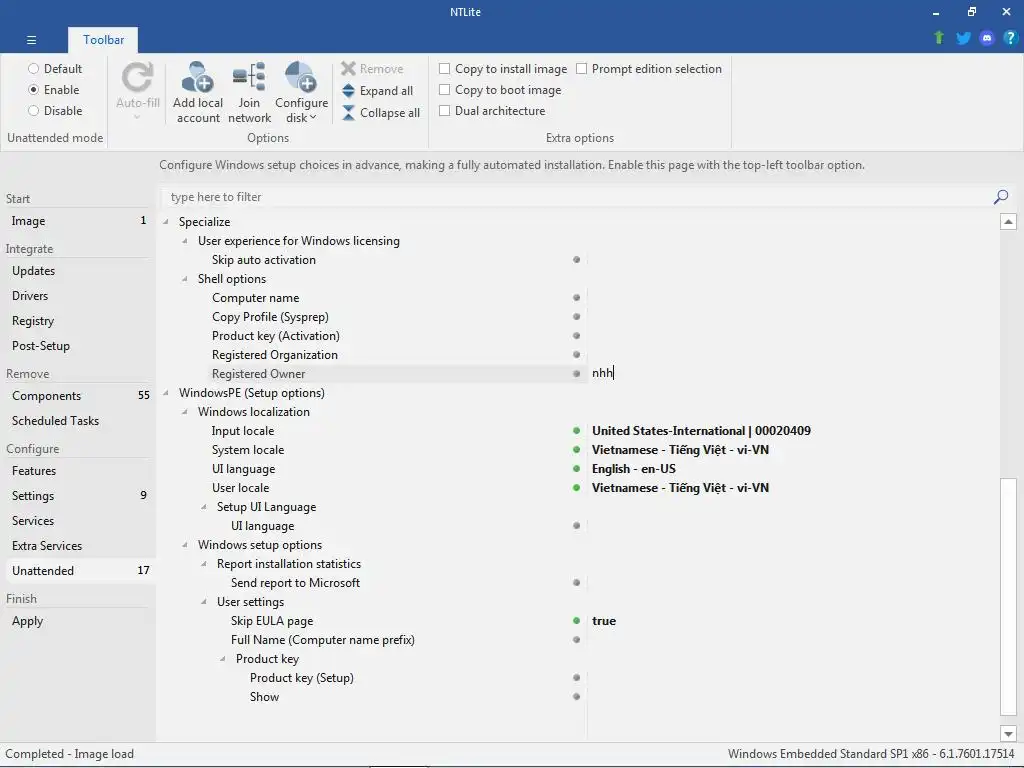Screen dimensions: 1024x768
Task: Click green status dot beside System locale
Action: coord(576,450)
